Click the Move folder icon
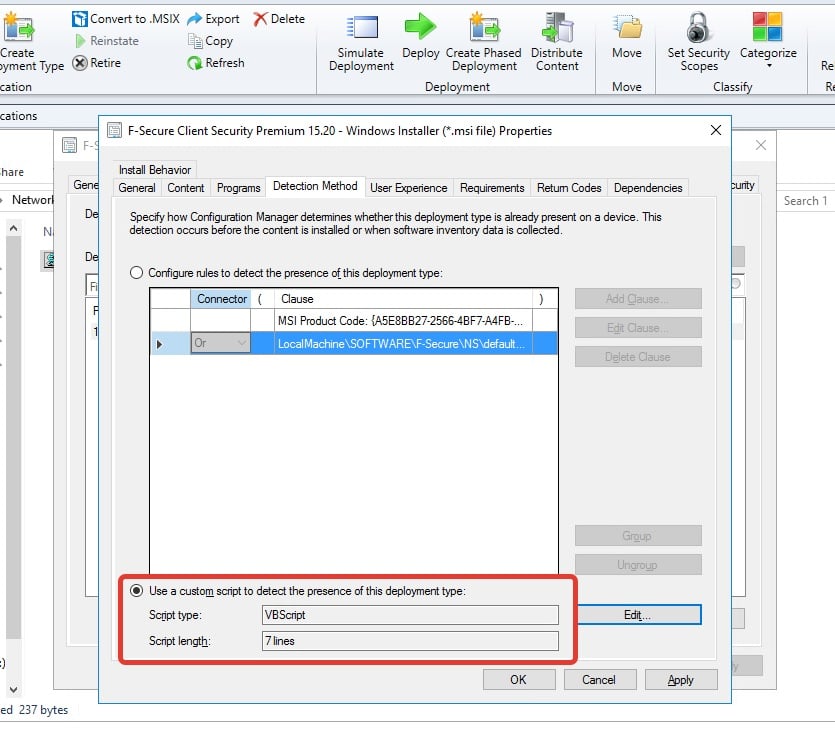Viewport: 835px width, 744px height. point(627,27)
